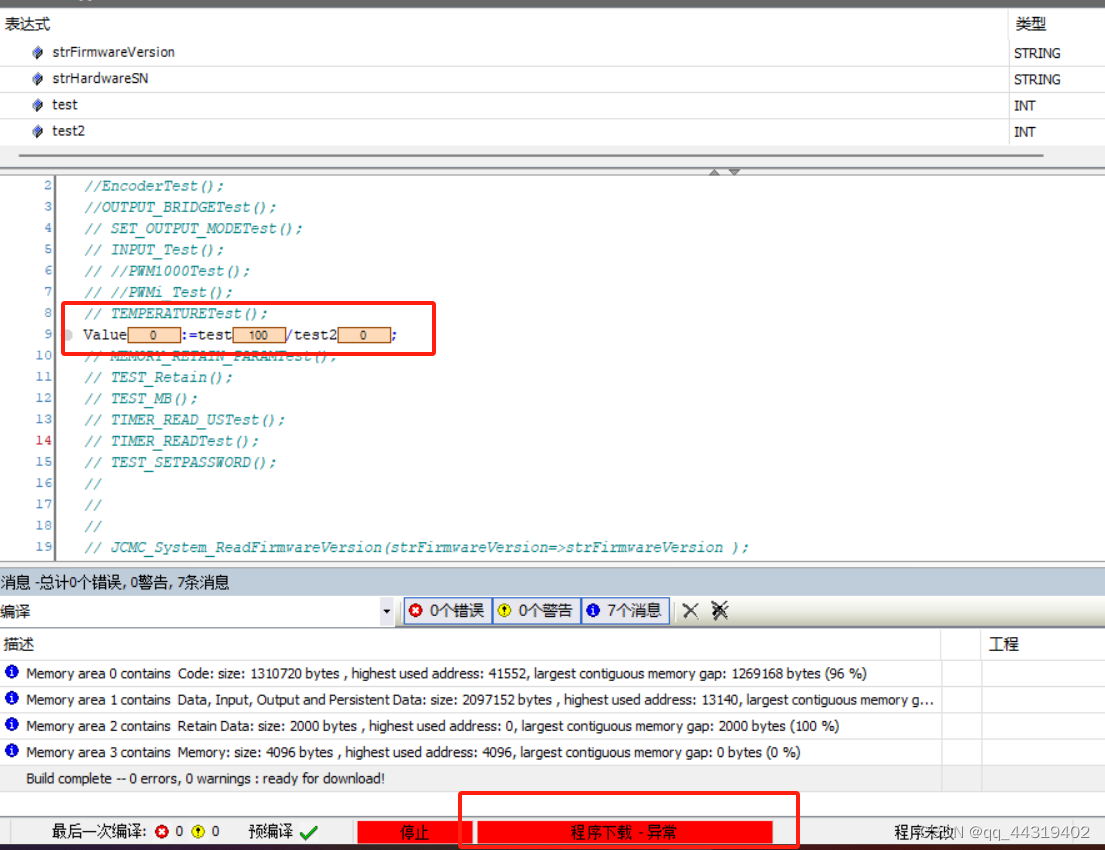Screen dimensions: 1105x850
Task: Select the strHardwareSN variable icon
Action: point(38,78)
